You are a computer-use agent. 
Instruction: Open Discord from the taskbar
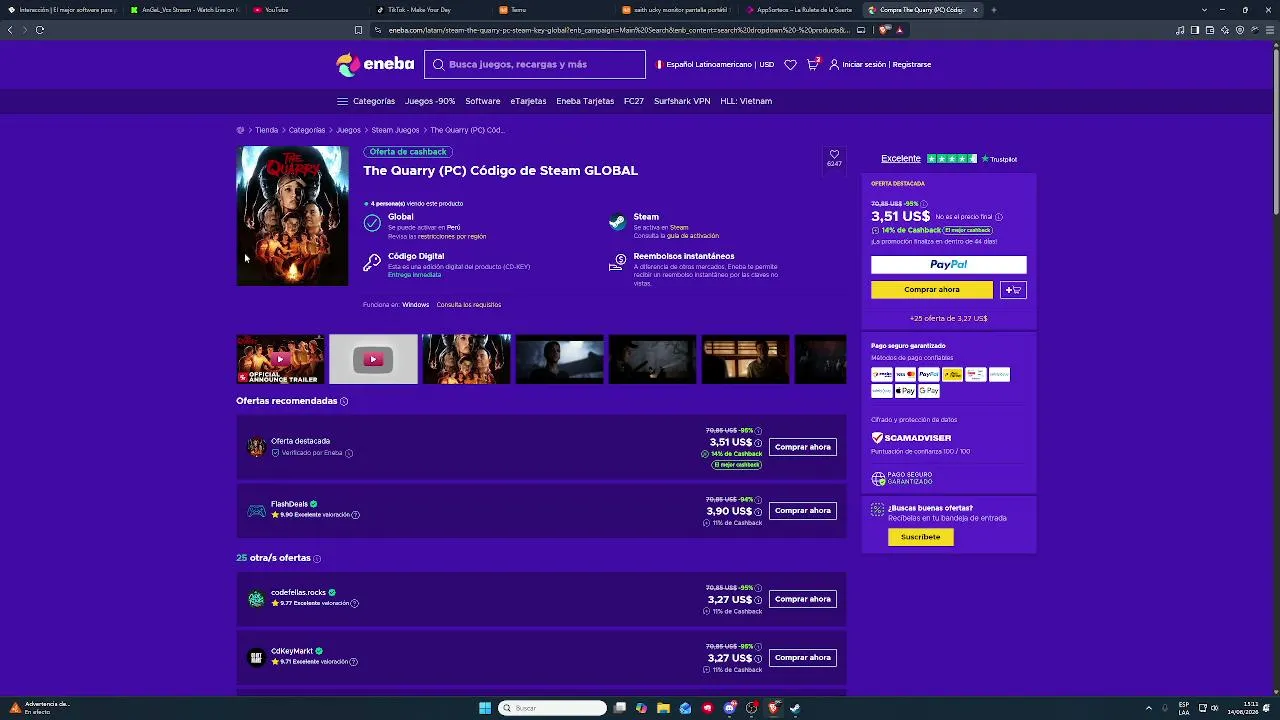pos(730,708)
